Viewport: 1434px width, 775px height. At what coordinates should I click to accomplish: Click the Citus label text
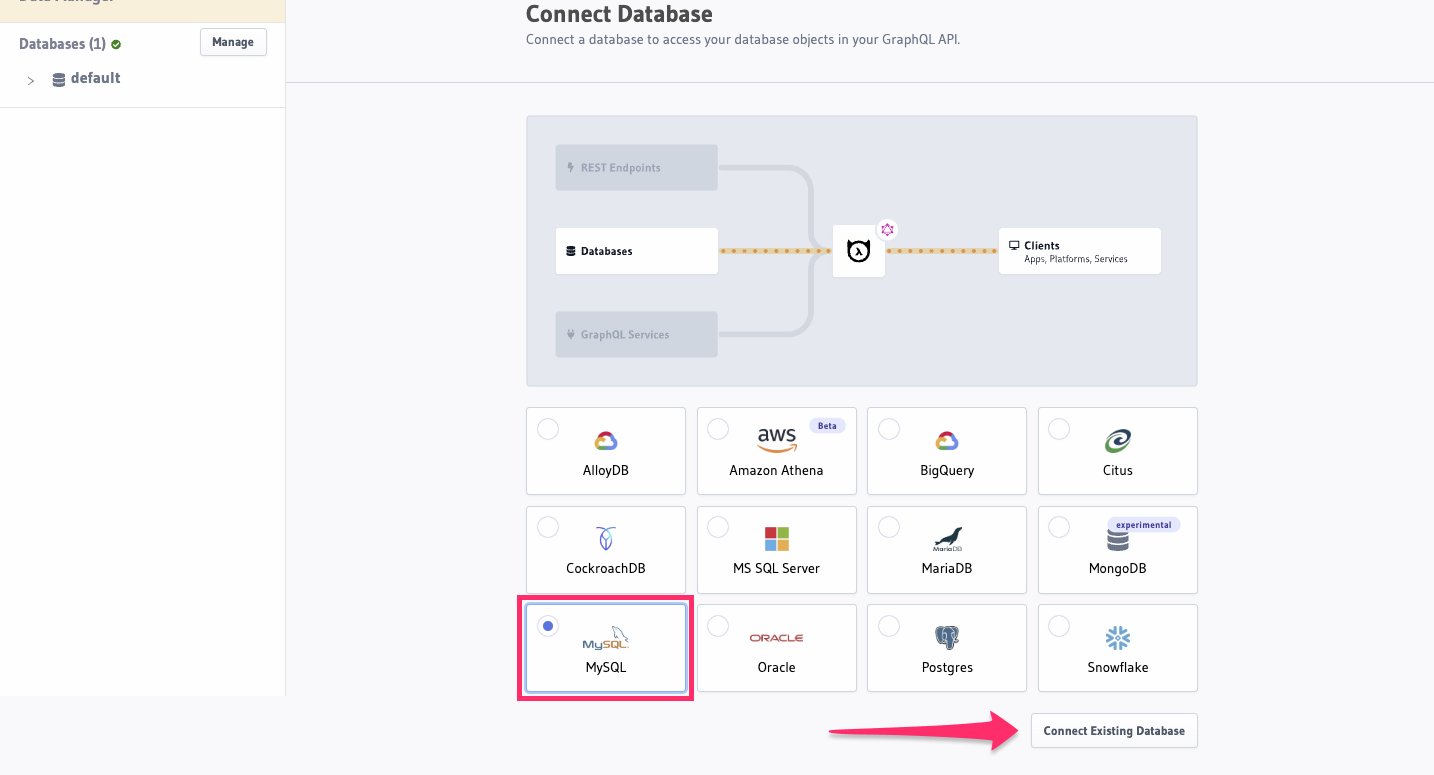point(1118,470)
